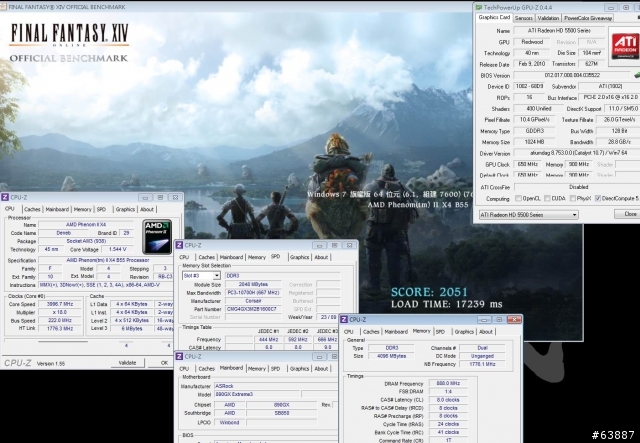
Task: Select the Graphics Card tab in GPU-Z
Action: coord(494,17)
